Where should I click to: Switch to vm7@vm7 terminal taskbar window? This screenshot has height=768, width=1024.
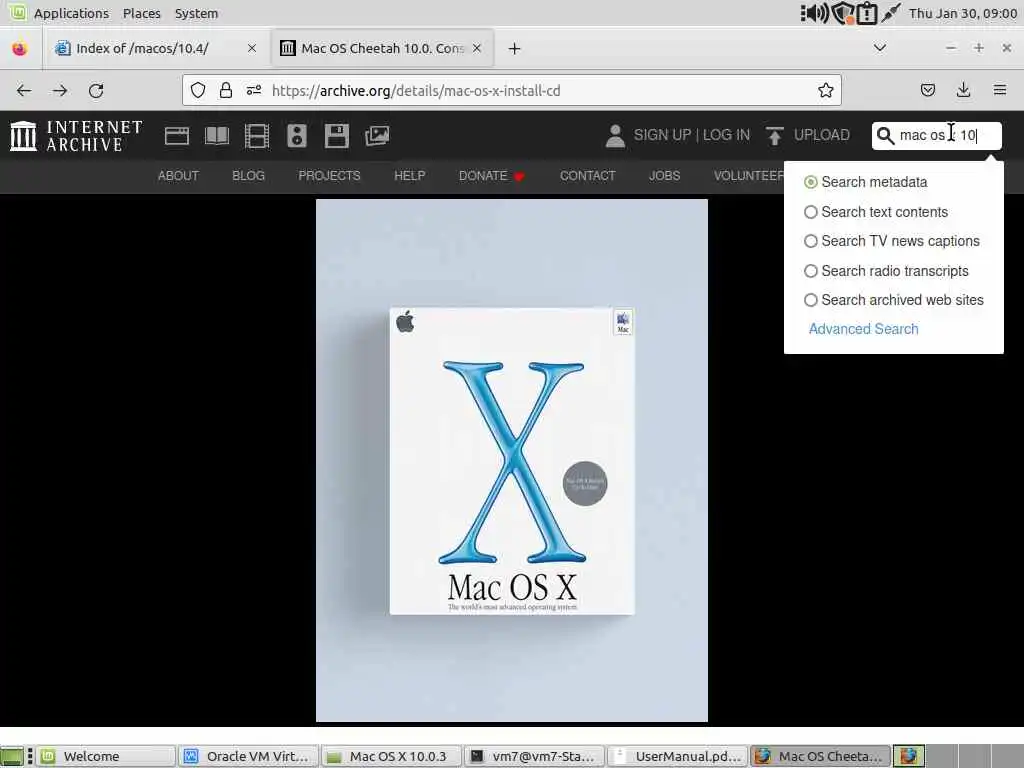[x=535, y=756]
